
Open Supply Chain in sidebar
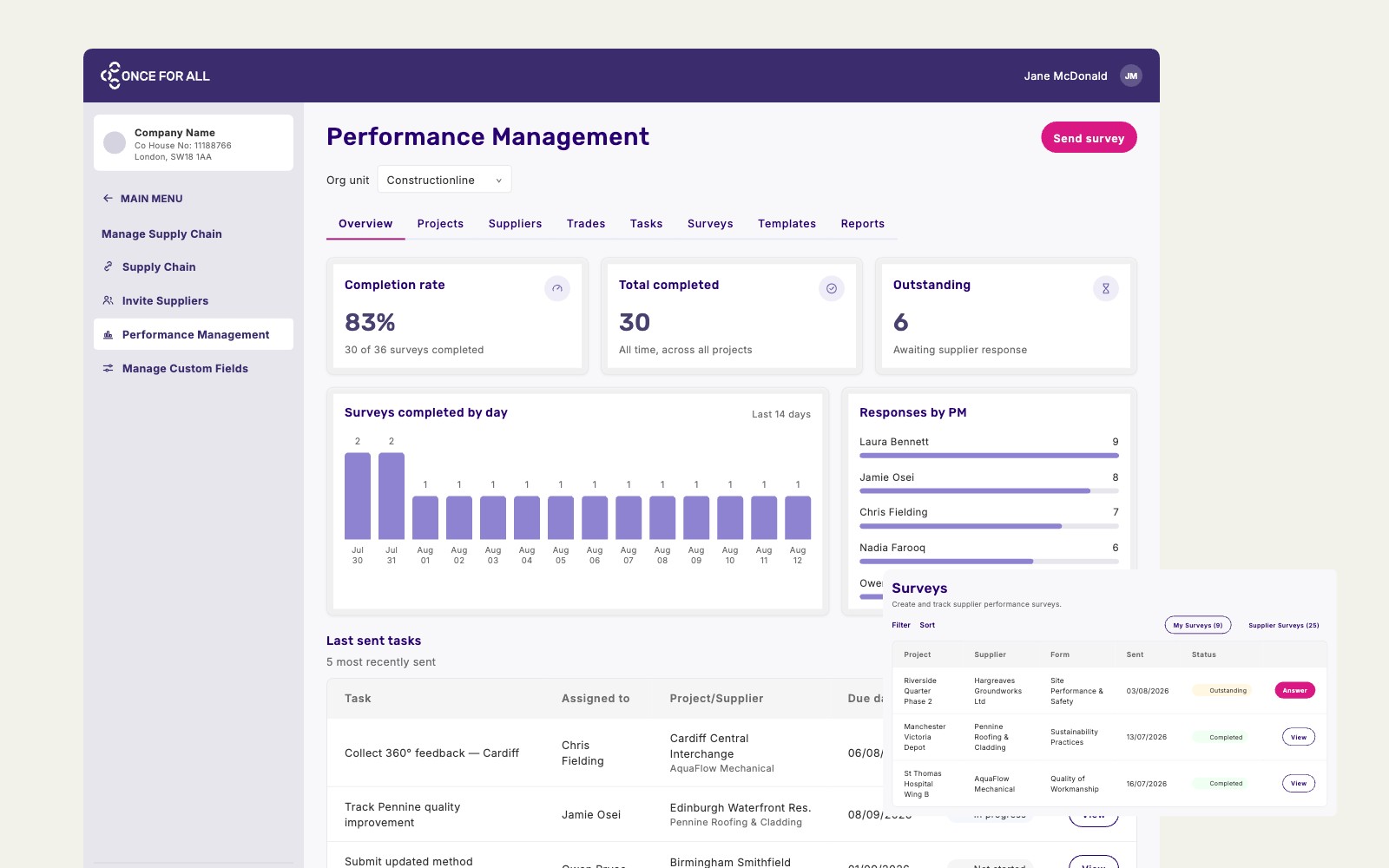click(194, 266)
